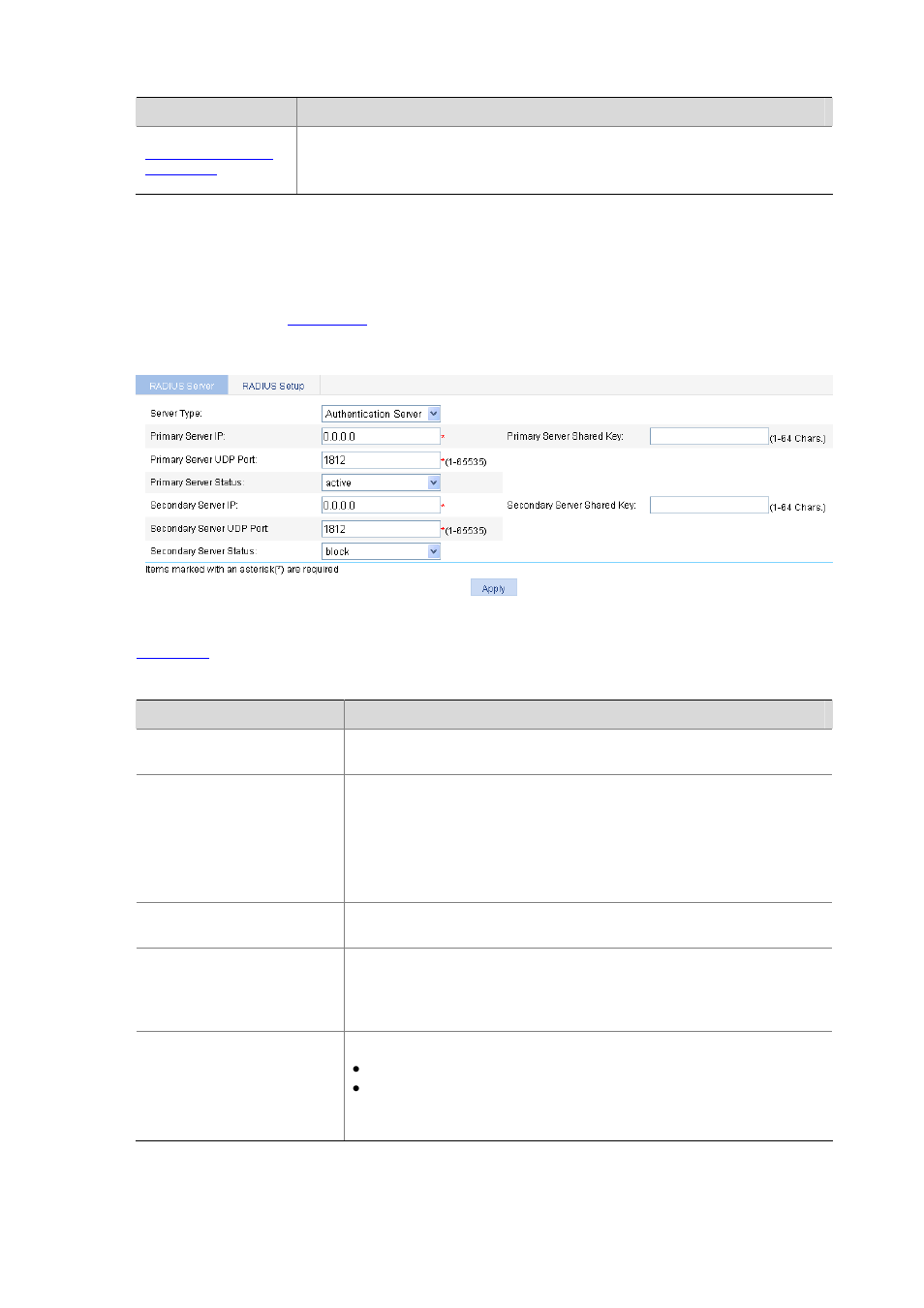924x1308 pixels.
Task: Click the 'Secondary Server Shared Key:' label
Action: click(x=571, y=506)
